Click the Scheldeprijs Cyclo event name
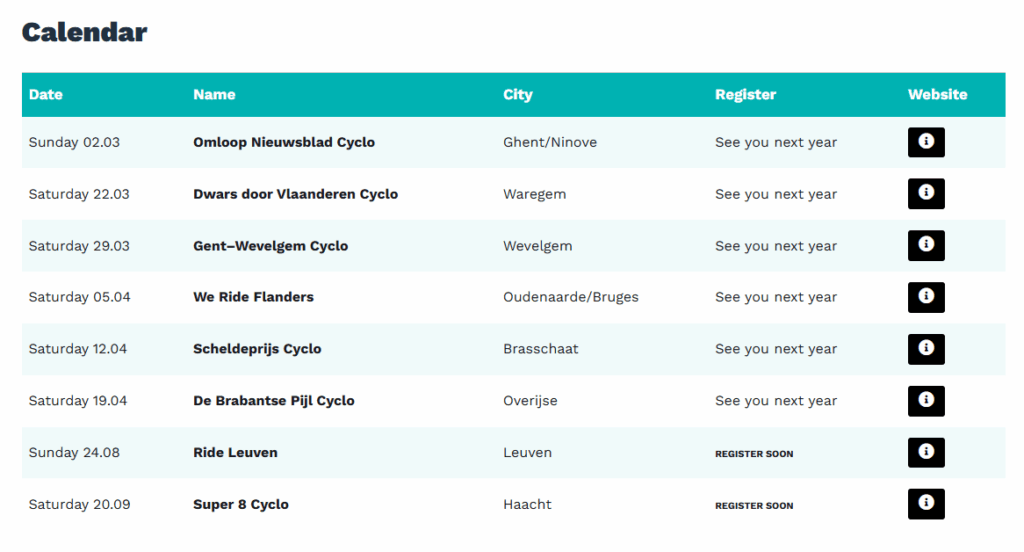Screen dimensions: 1024x552 257,349
